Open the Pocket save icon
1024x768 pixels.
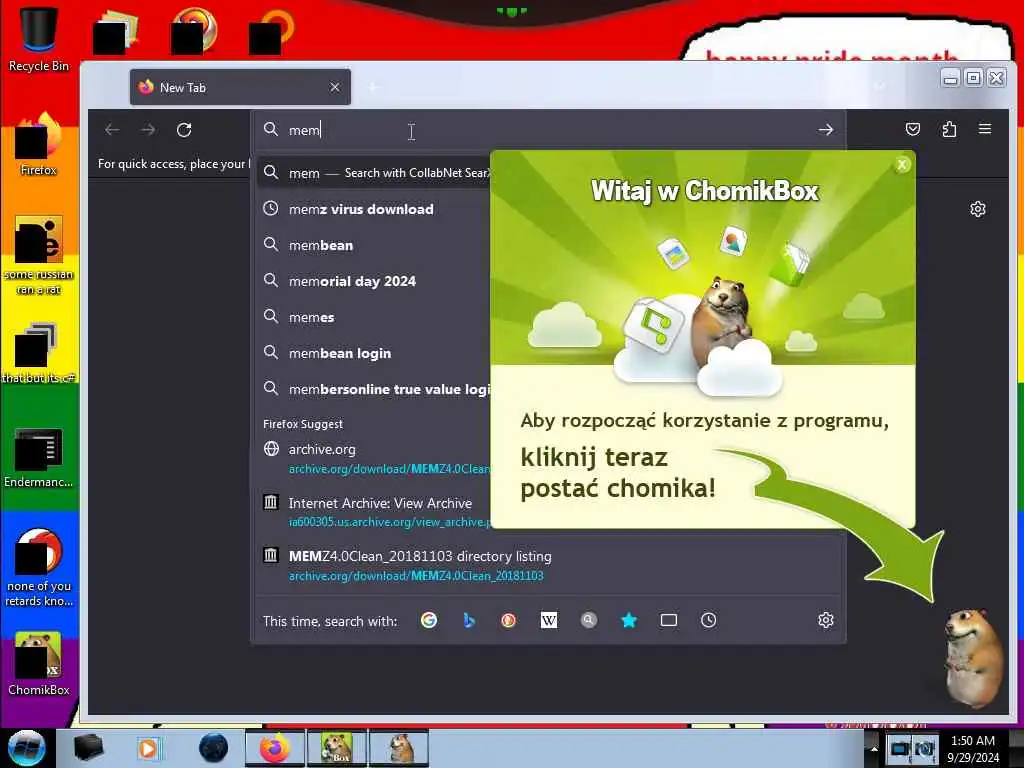click(913, 129)
